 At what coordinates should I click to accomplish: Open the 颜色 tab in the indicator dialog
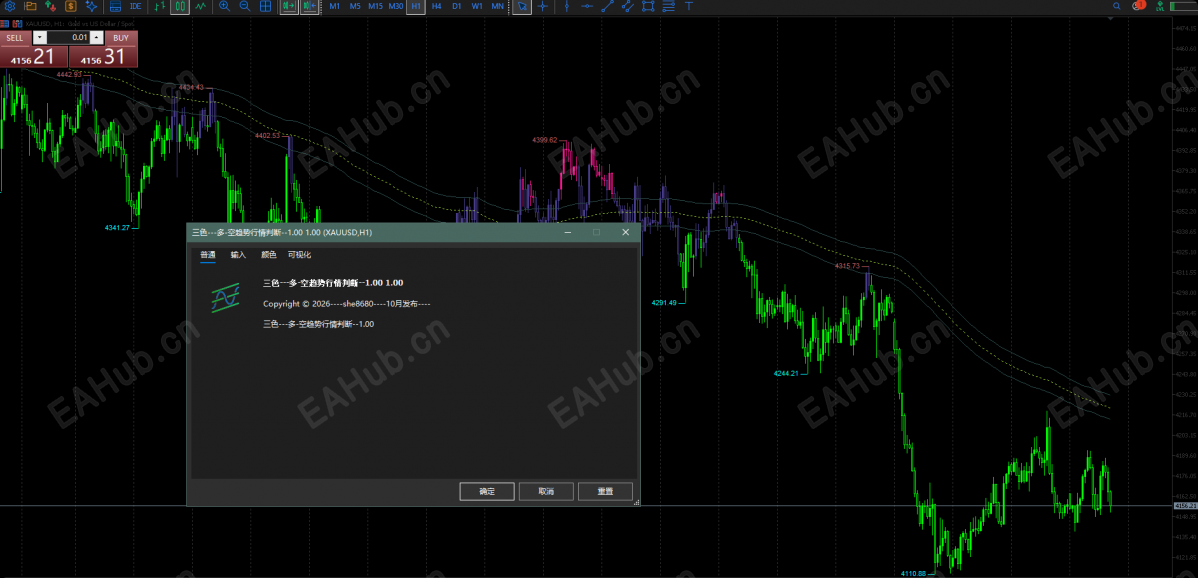coord(269,255)
